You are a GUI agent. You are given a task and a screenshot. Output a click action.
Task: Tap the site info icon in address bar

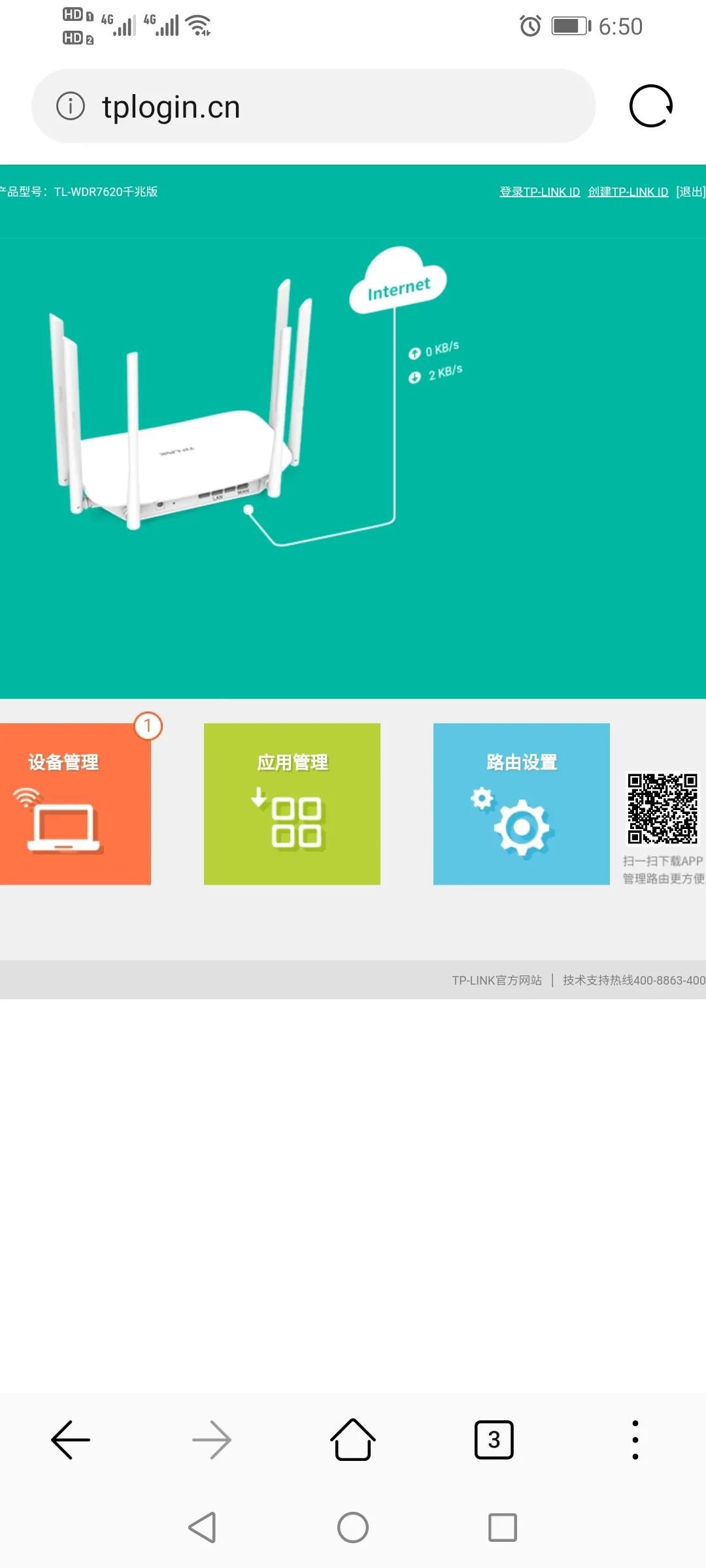pyautogui.click(x=71, y=106)
